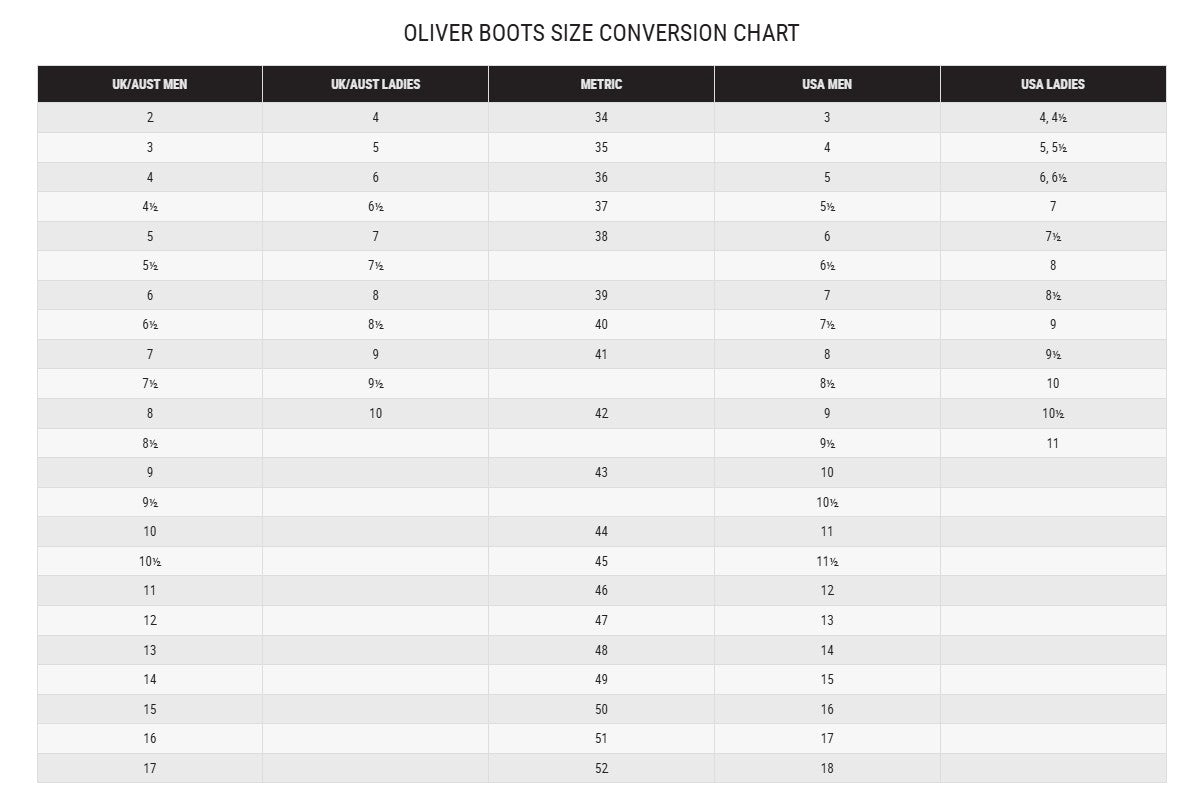Select USA Men size 3 cell
The height and width of the screenshot is (799, 1183).
click(827, 117)
